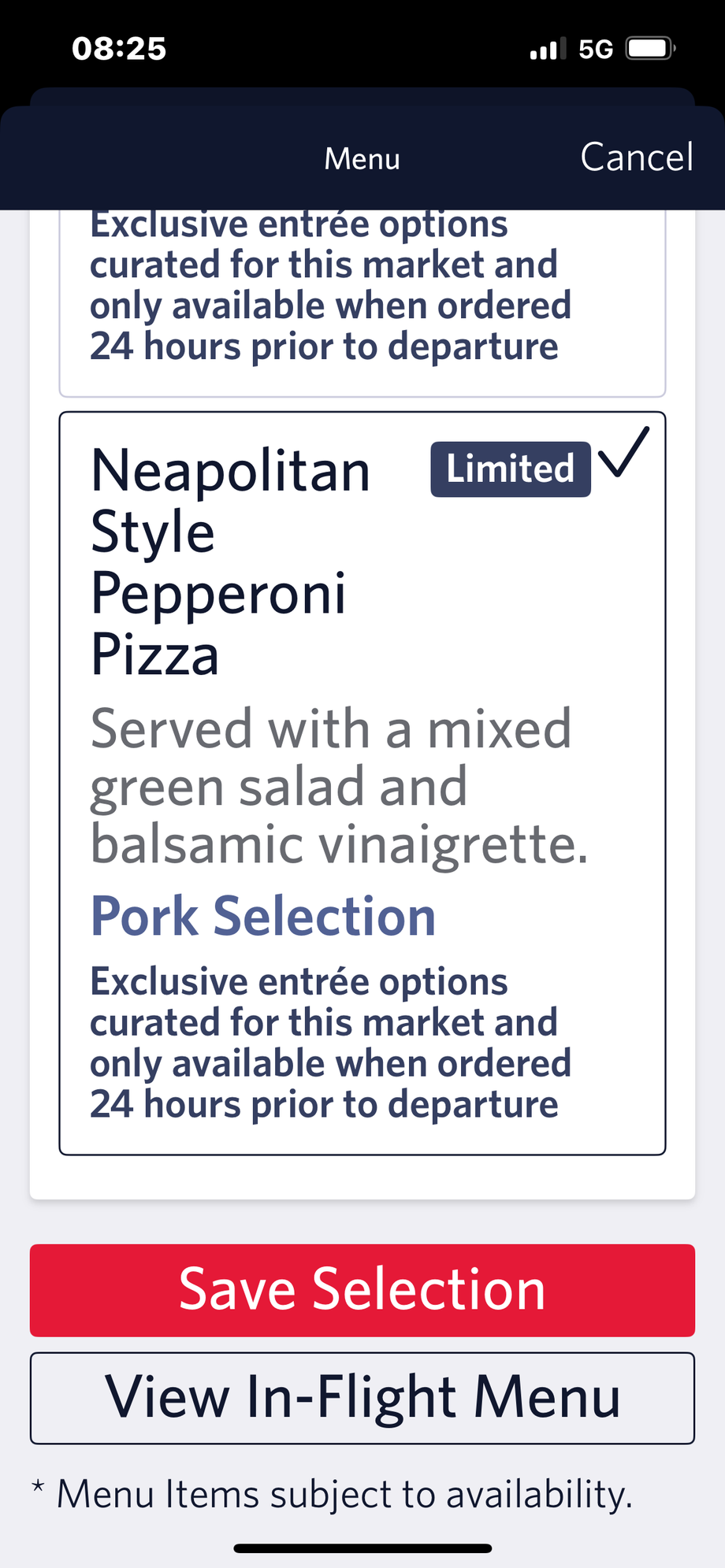Tap the Pork Selection label

click(263, 917)
